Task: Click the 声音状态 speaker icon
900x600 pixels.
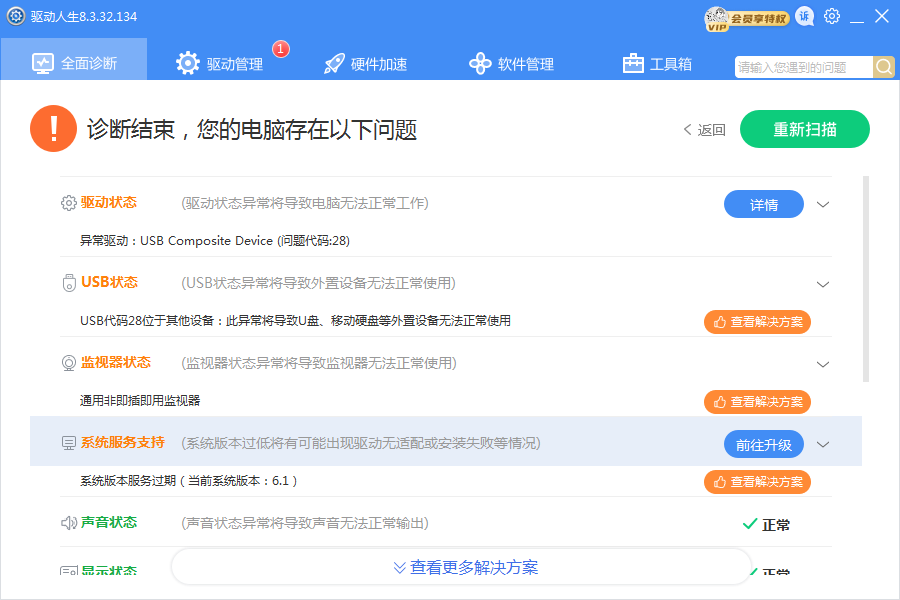Action: 68,522
